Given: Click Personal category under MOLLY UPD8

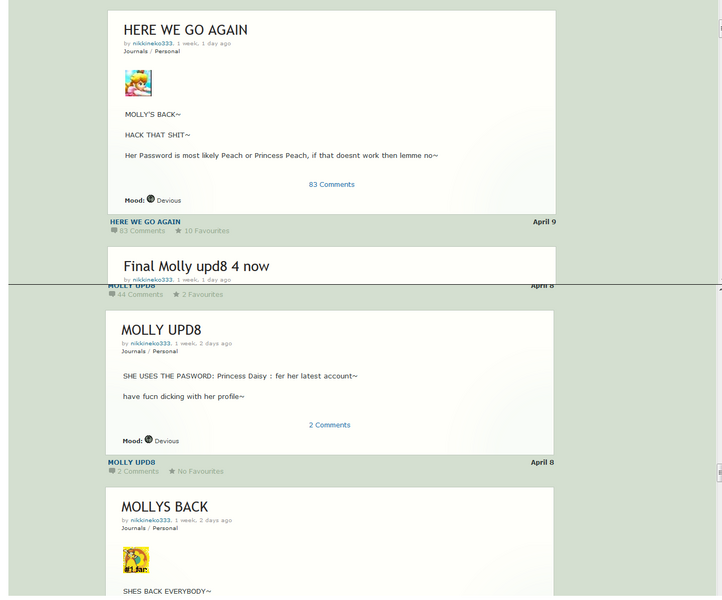Looking at the screenshot, I should click(165, 351).
